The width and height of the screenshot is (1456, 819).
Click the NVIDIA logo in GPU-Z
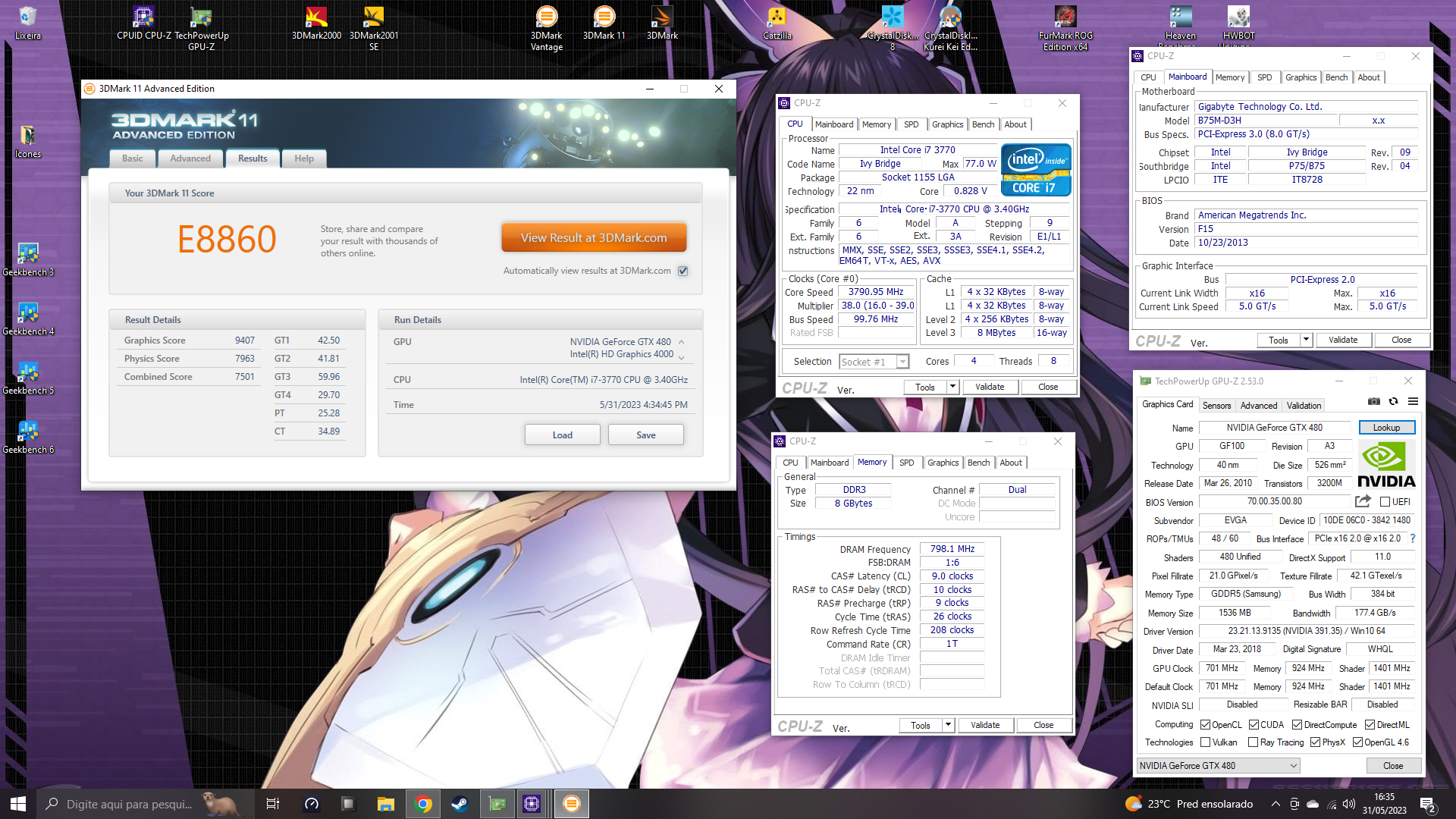point(1386,465)
